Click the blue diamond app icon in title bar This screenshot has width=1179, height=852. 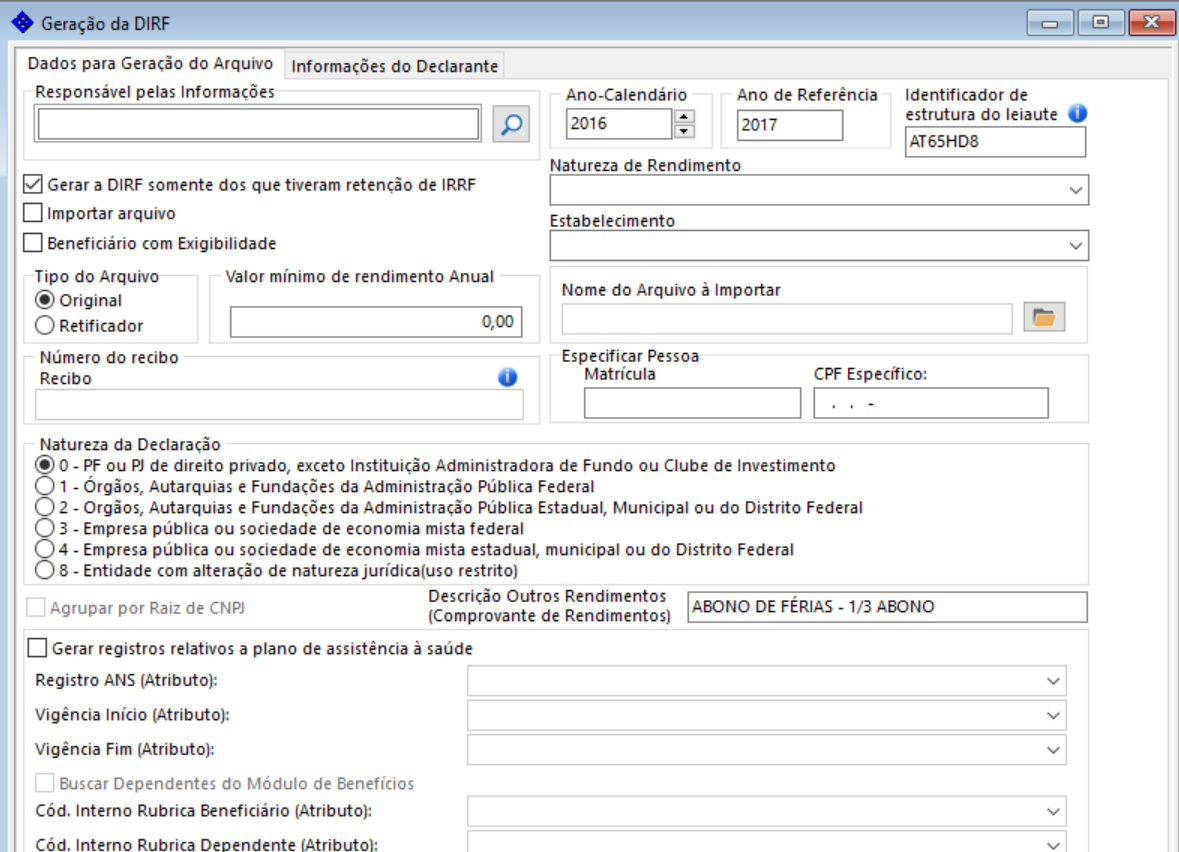[x=22, y=23]
